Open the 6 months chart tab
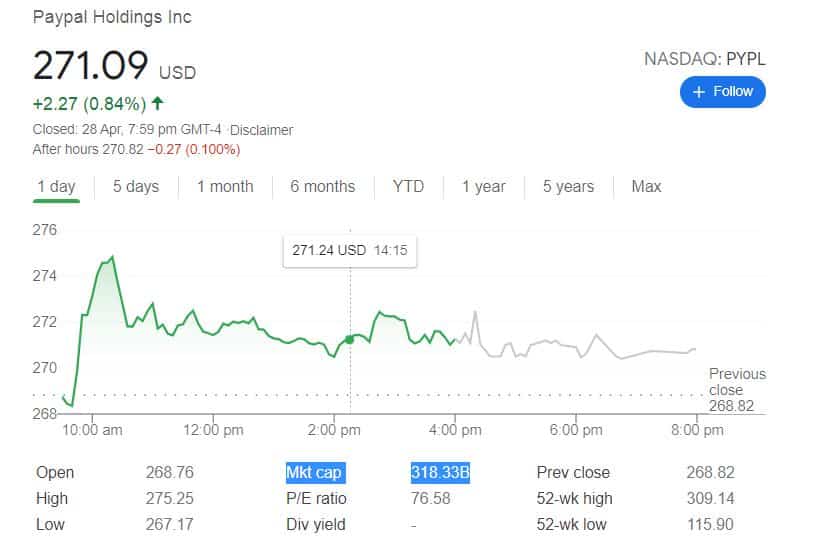This screenshot has height=546, width=817. (323, 187)
